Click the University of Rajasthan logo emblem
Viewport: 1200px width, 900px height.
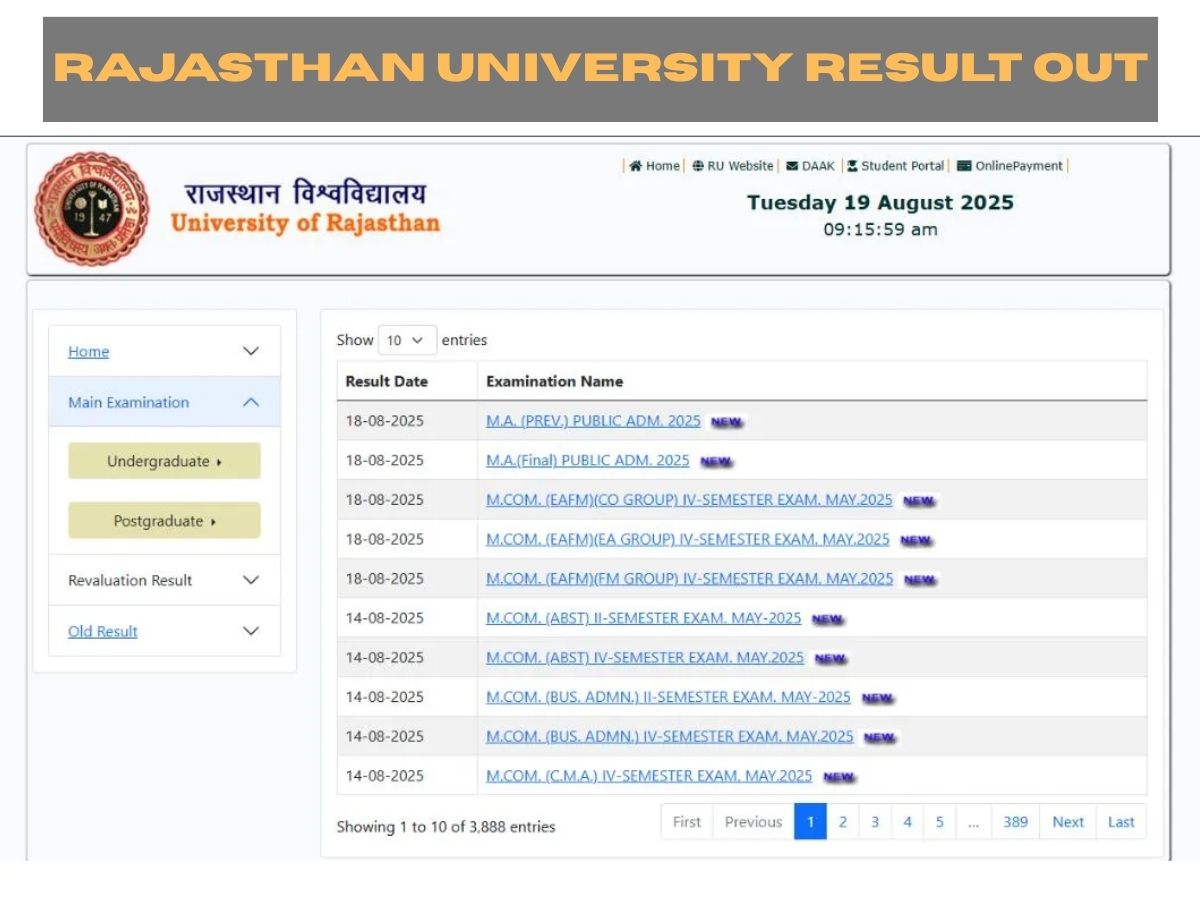(92, 209)
